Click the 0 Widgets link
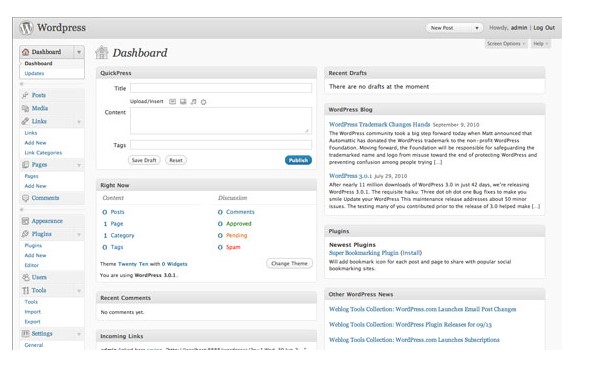Image resolution: width=604 pixels, height=368 pixels. click(x=174, y=264)
